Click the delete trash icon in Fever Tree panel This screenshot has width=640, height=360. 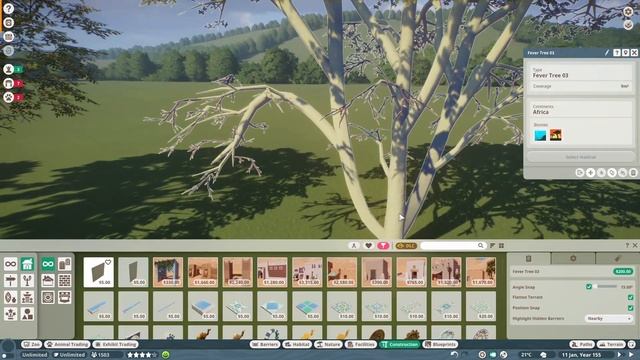coord(633,173)
